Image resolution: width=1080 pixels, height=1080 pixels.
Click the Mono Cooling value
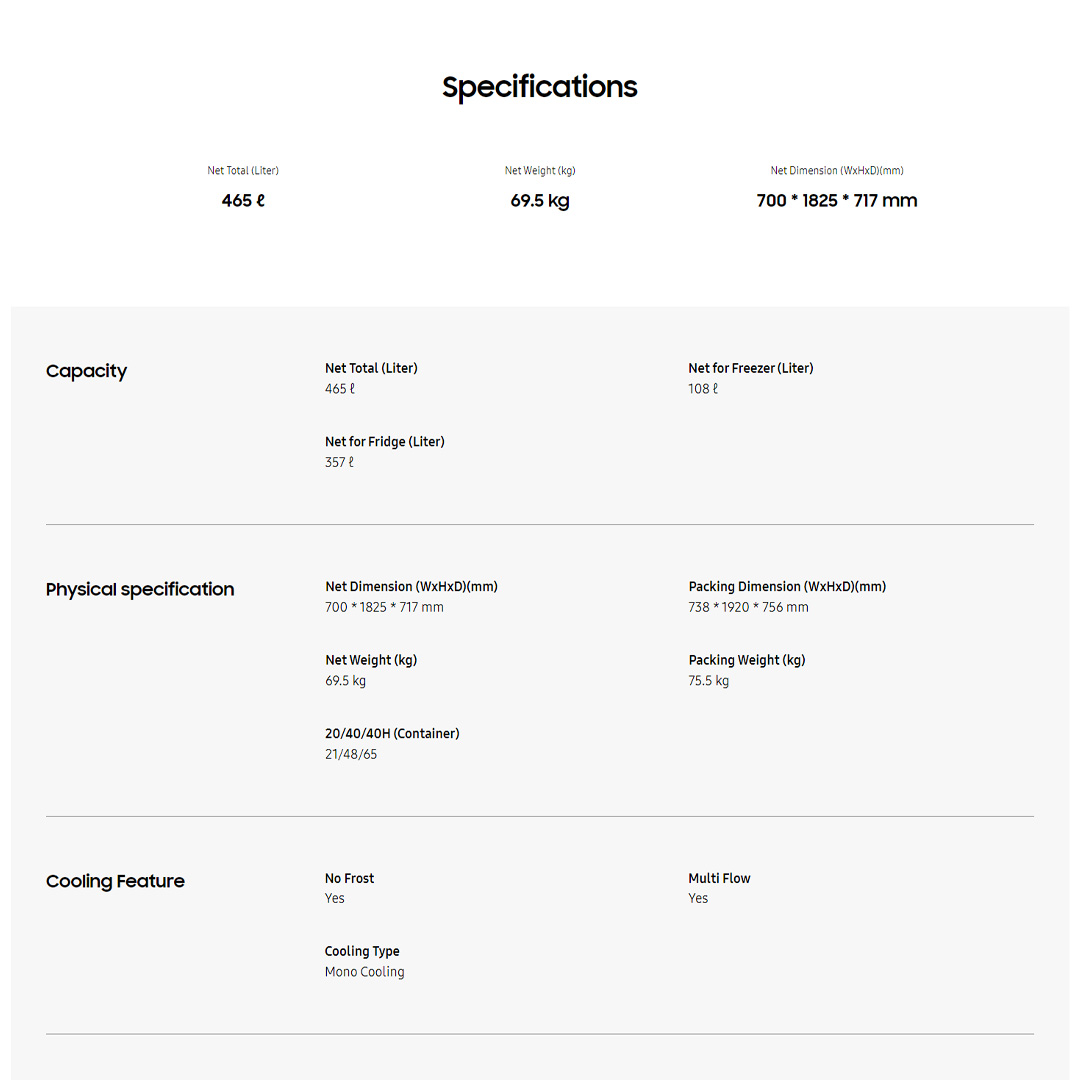(364, 972)
